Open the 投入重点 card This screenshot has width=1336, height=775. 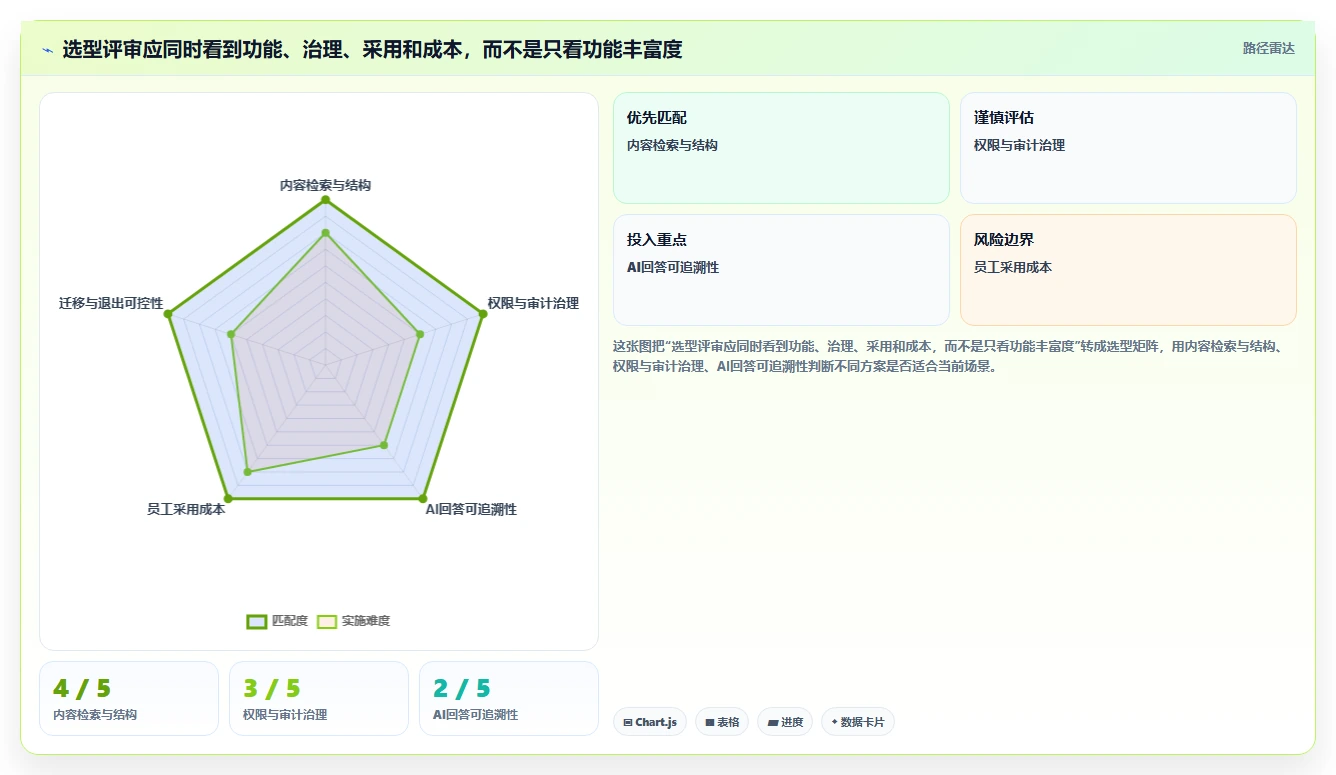click(x=781, y=270)
